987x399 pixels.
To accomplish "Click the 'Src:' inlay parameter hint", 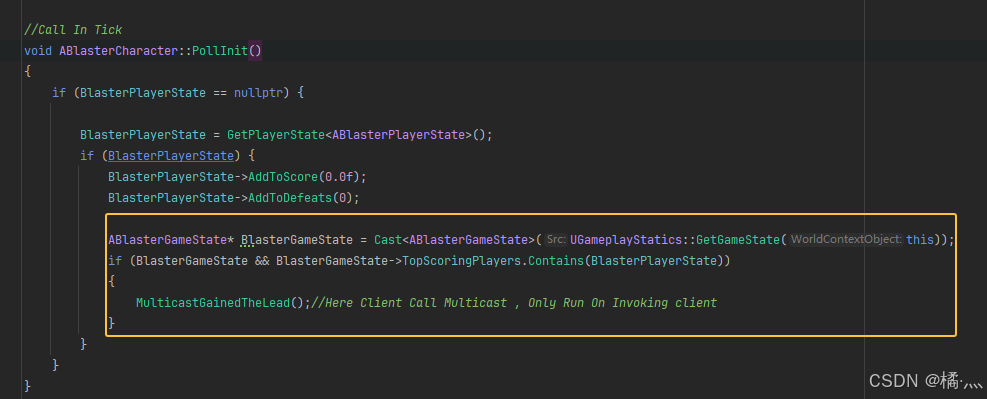I will [x=555, y=240].
